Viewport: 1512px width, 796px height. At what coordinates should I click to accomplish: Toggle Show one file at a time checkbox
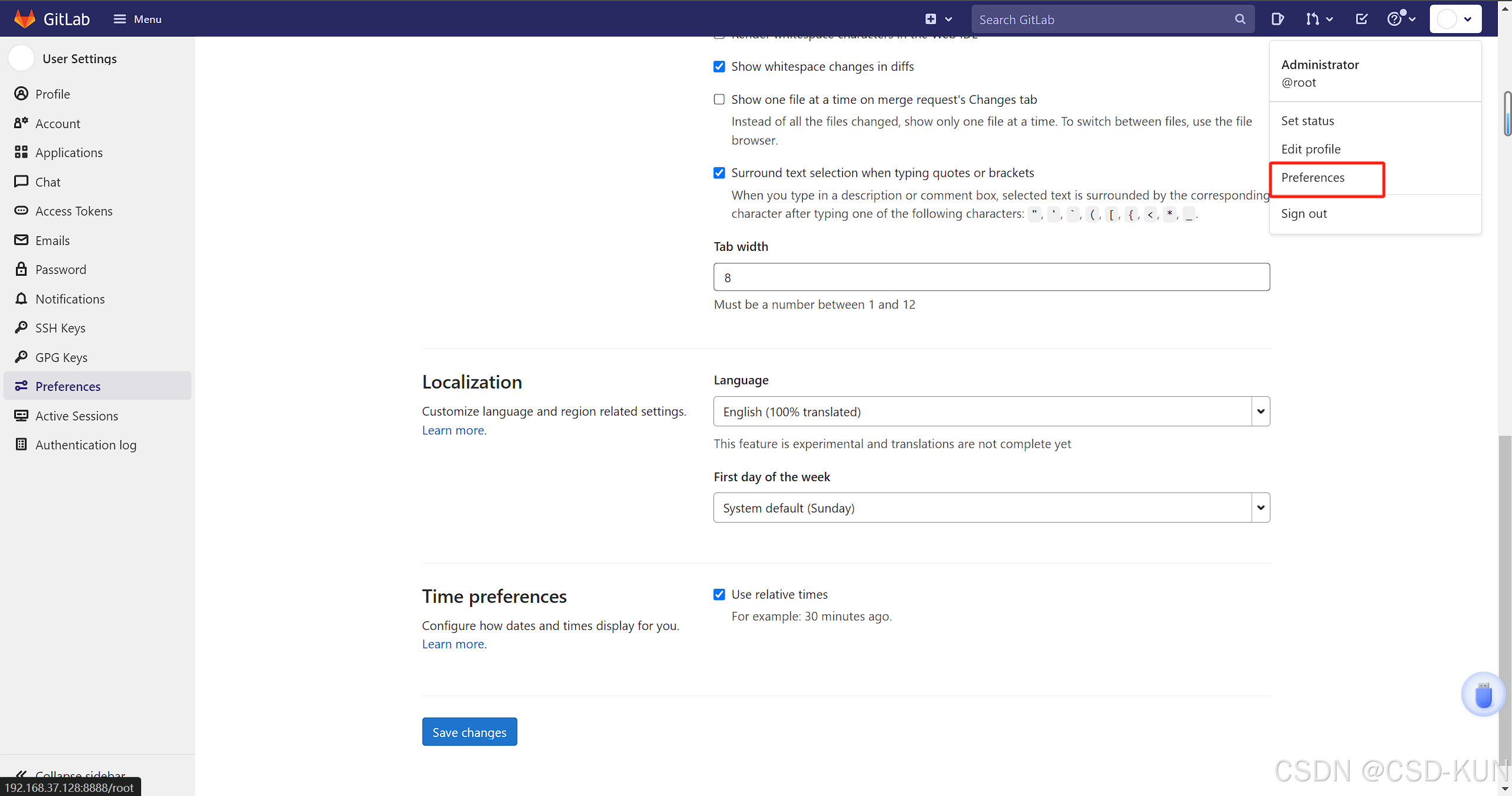(x=719, y=99)
